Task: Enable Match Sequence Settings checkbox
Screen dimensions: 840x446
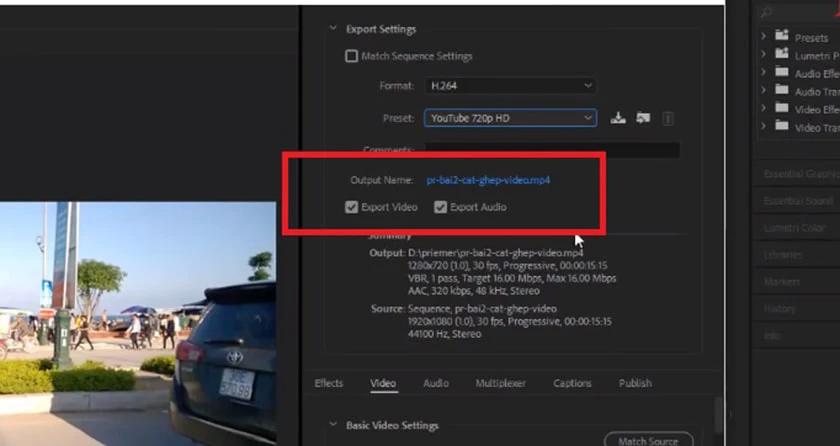Action: coord(351,56)
